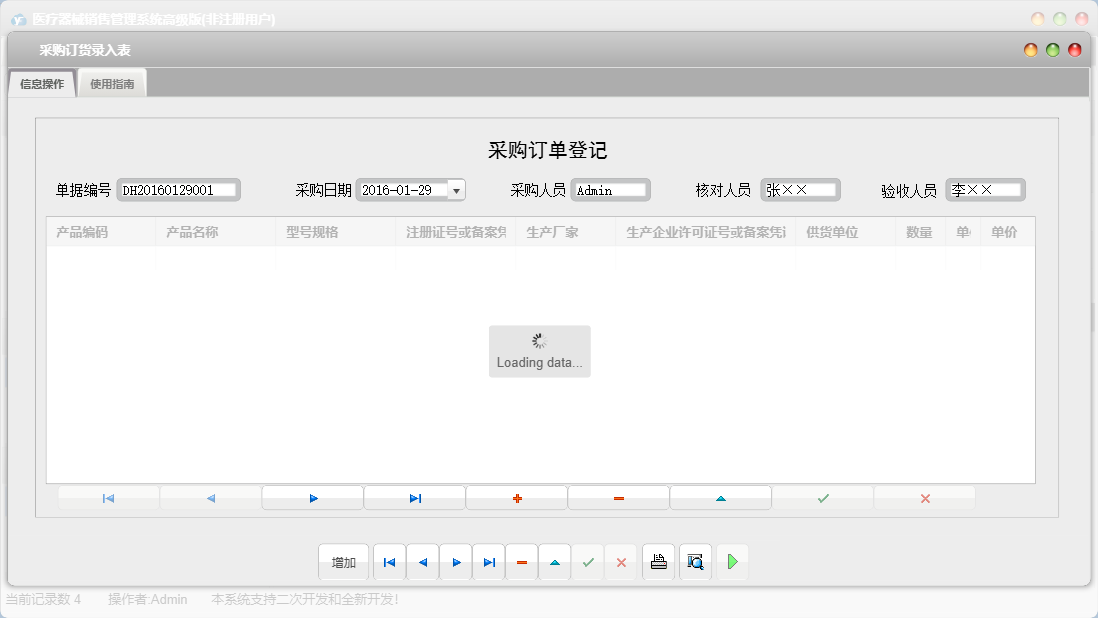Select the 采购人员 text box
Screen dimensions: 1098x618
click(612, 189)
